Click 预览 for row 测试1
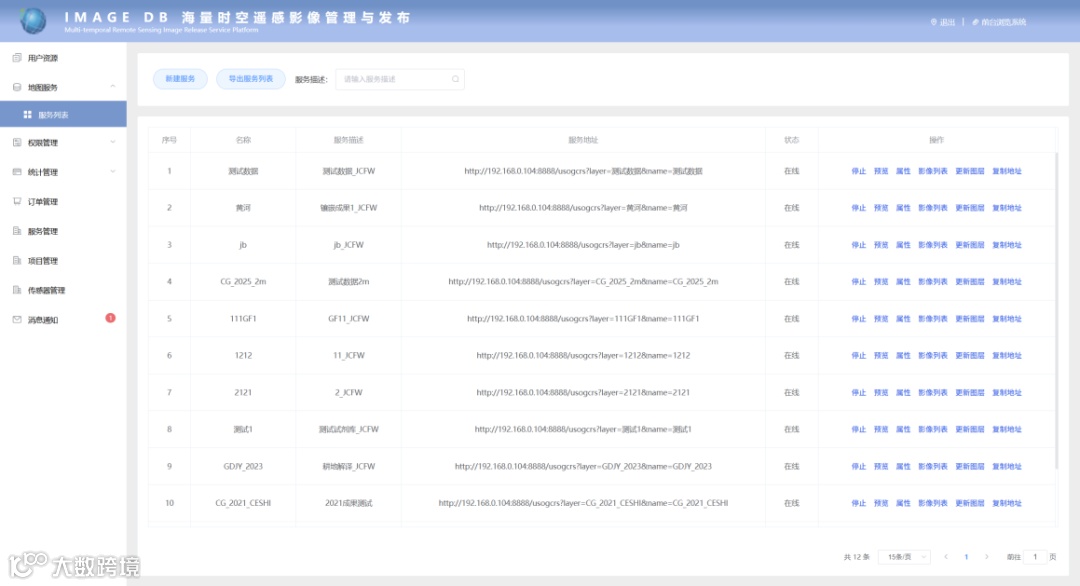 pos(881,429)
